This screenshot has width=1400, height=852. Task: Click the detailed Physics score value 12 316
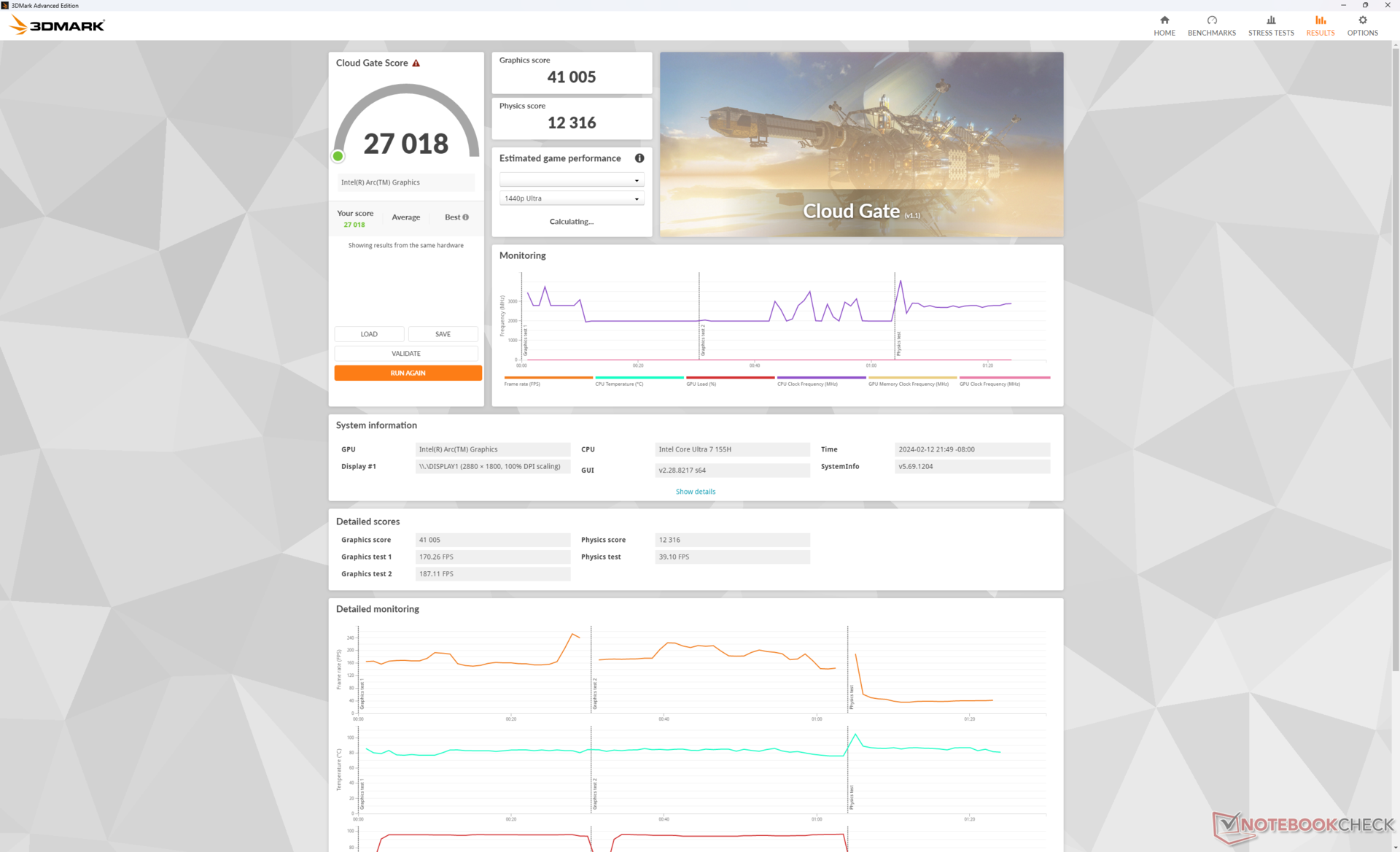(732, 540)
